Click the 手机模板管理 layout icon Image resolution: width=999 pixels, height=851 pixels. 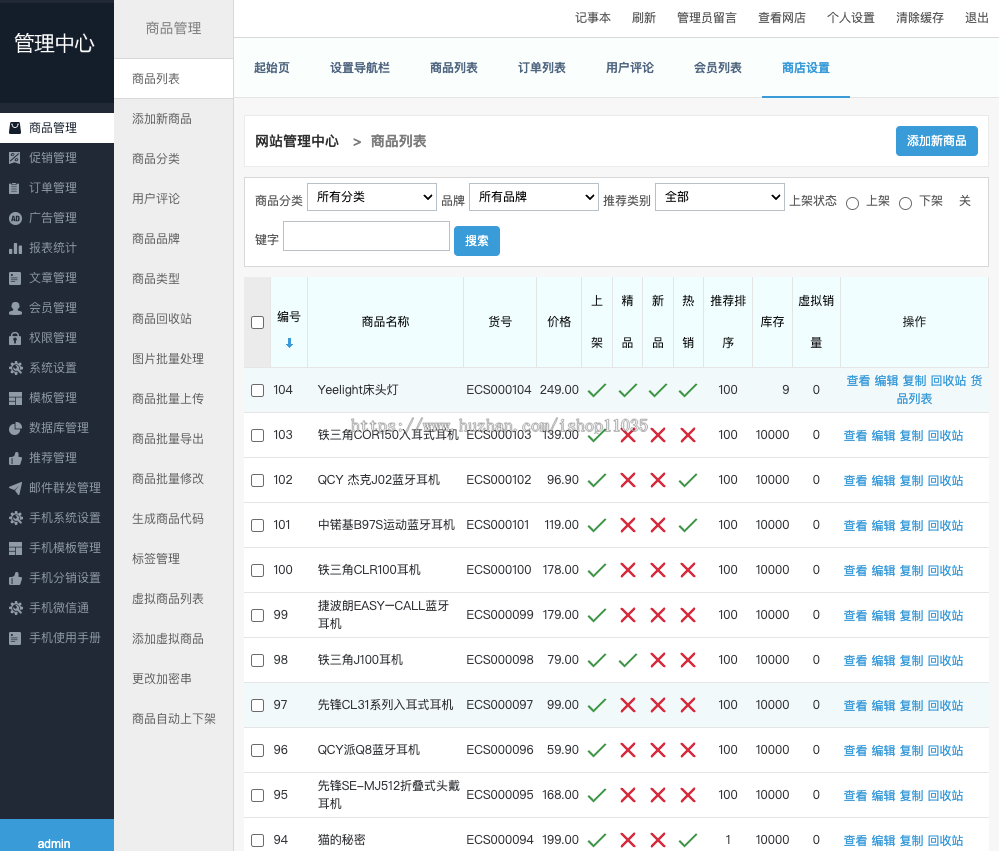pos(15,548)
